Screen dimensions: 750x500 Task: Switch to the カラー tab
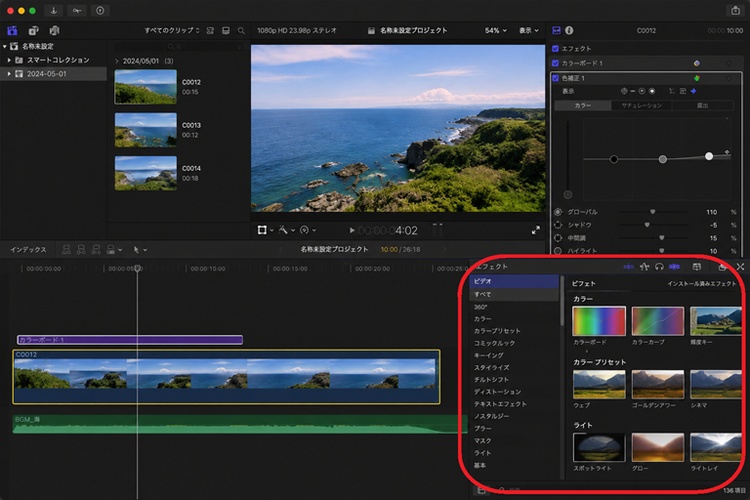tap(583, 105)
